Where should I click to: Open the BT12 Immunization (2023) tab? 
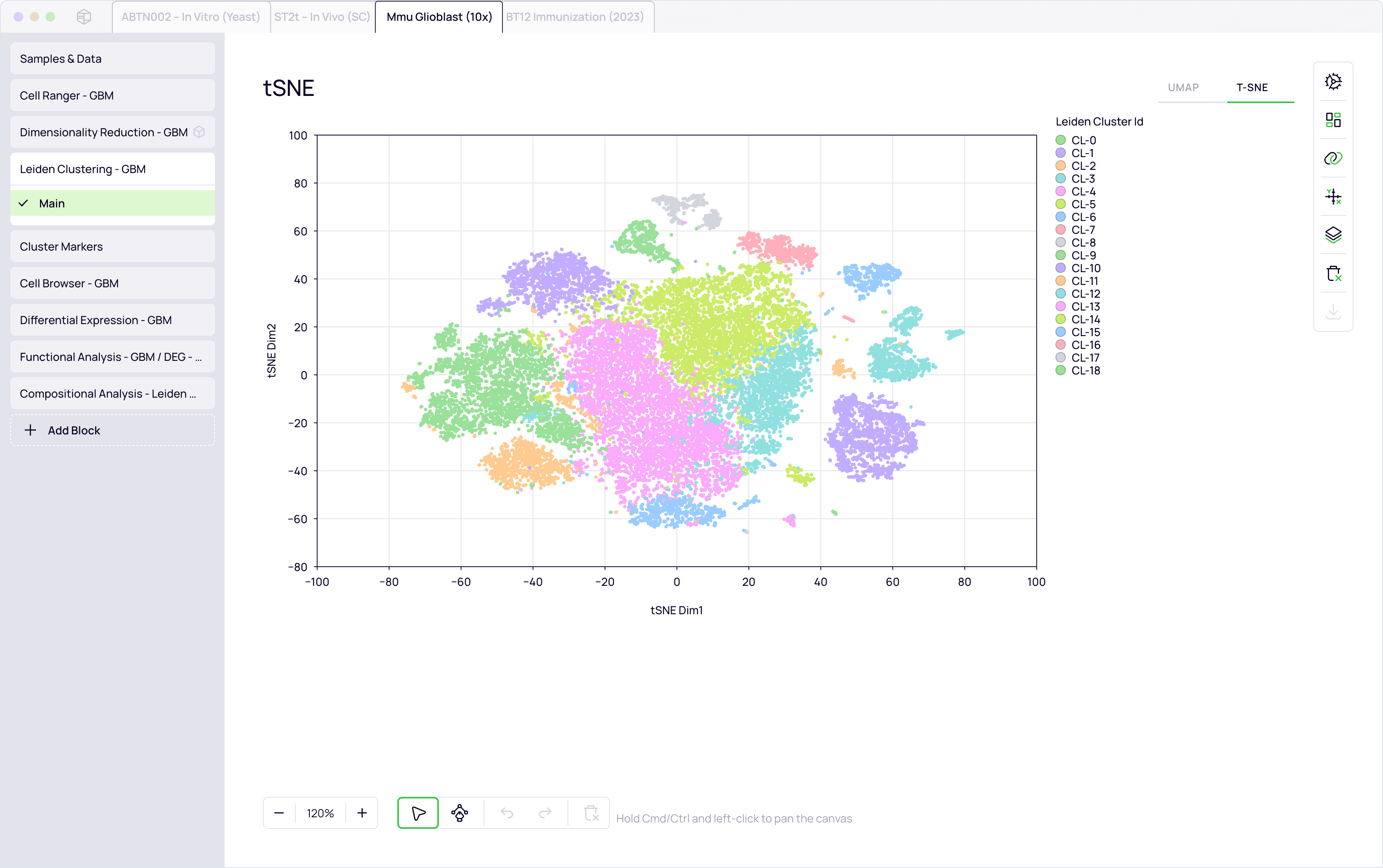[575, 17]
